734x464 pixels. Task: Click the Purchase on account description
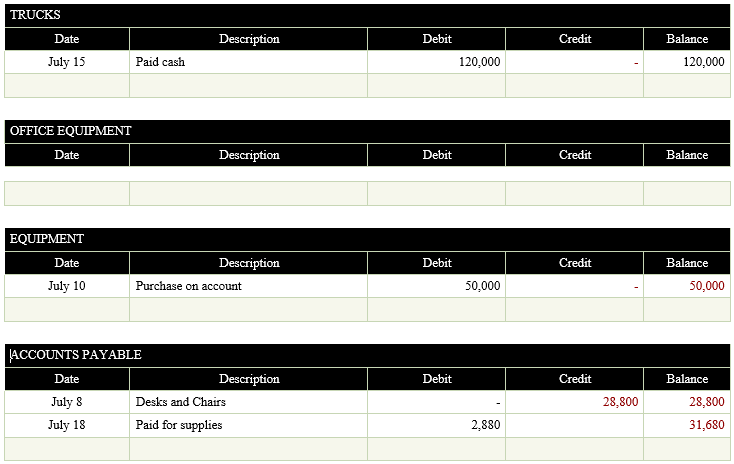point(188,286)
